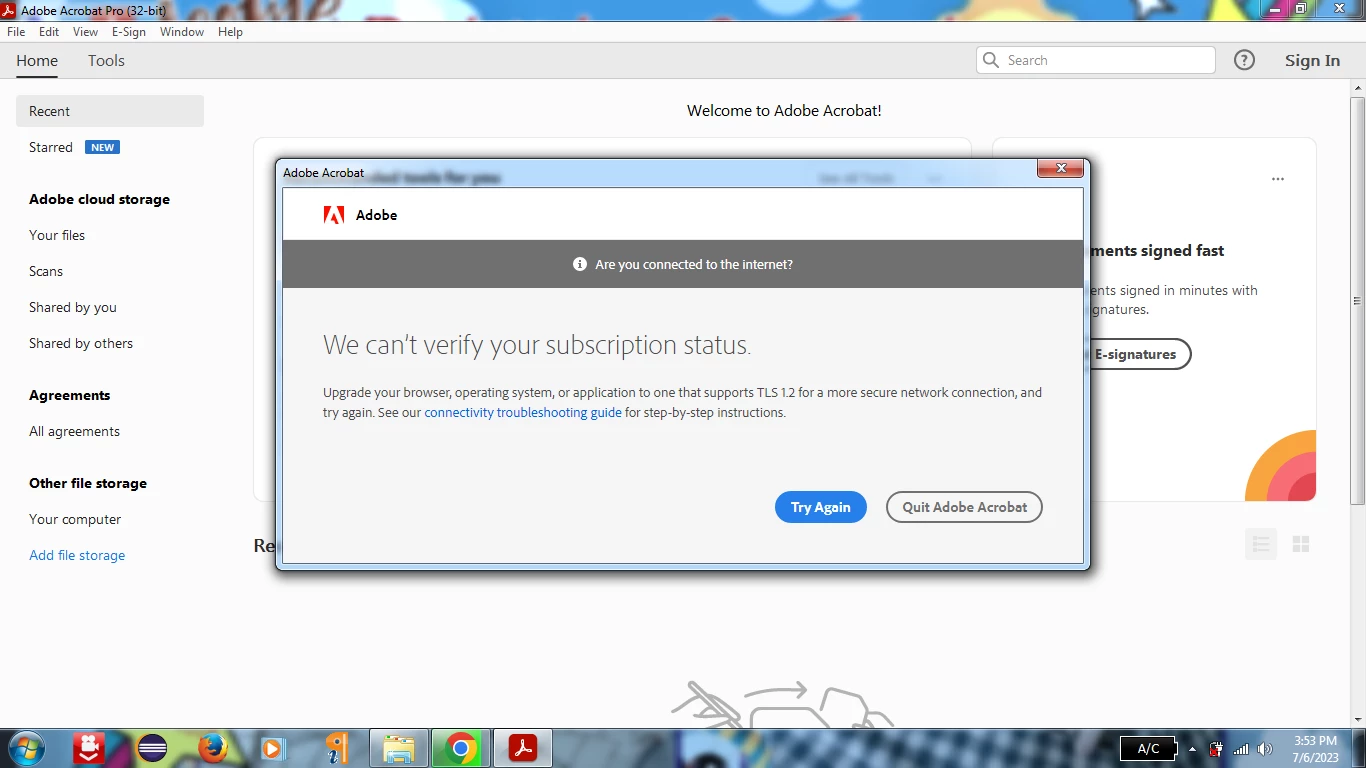This screenshot has width=1366, height=768.
Task: Switch to list view icon
Action: [1261, 544]
